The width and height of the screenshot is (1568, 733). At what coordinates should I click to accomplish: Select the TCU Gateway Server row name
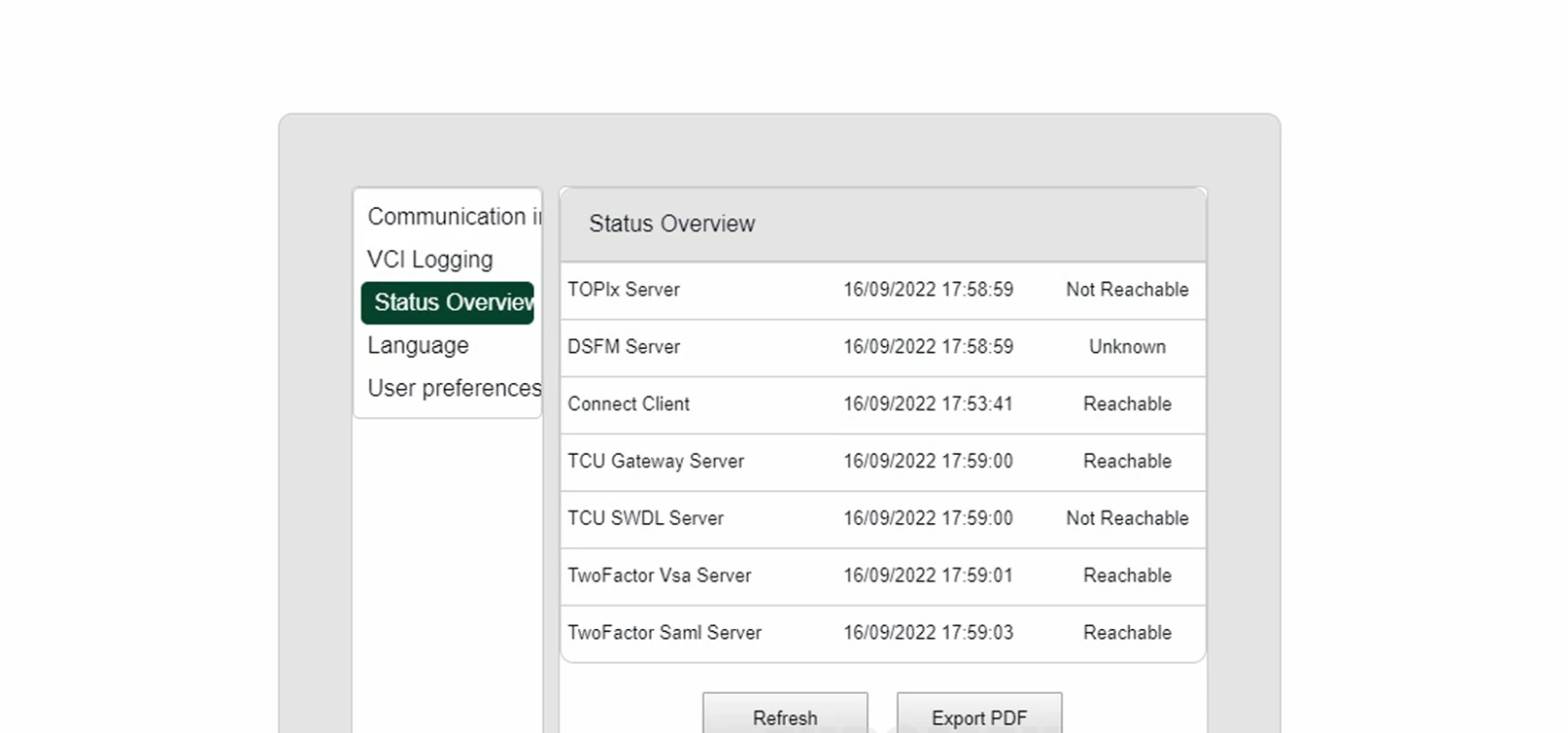click(x=656, y=462)
